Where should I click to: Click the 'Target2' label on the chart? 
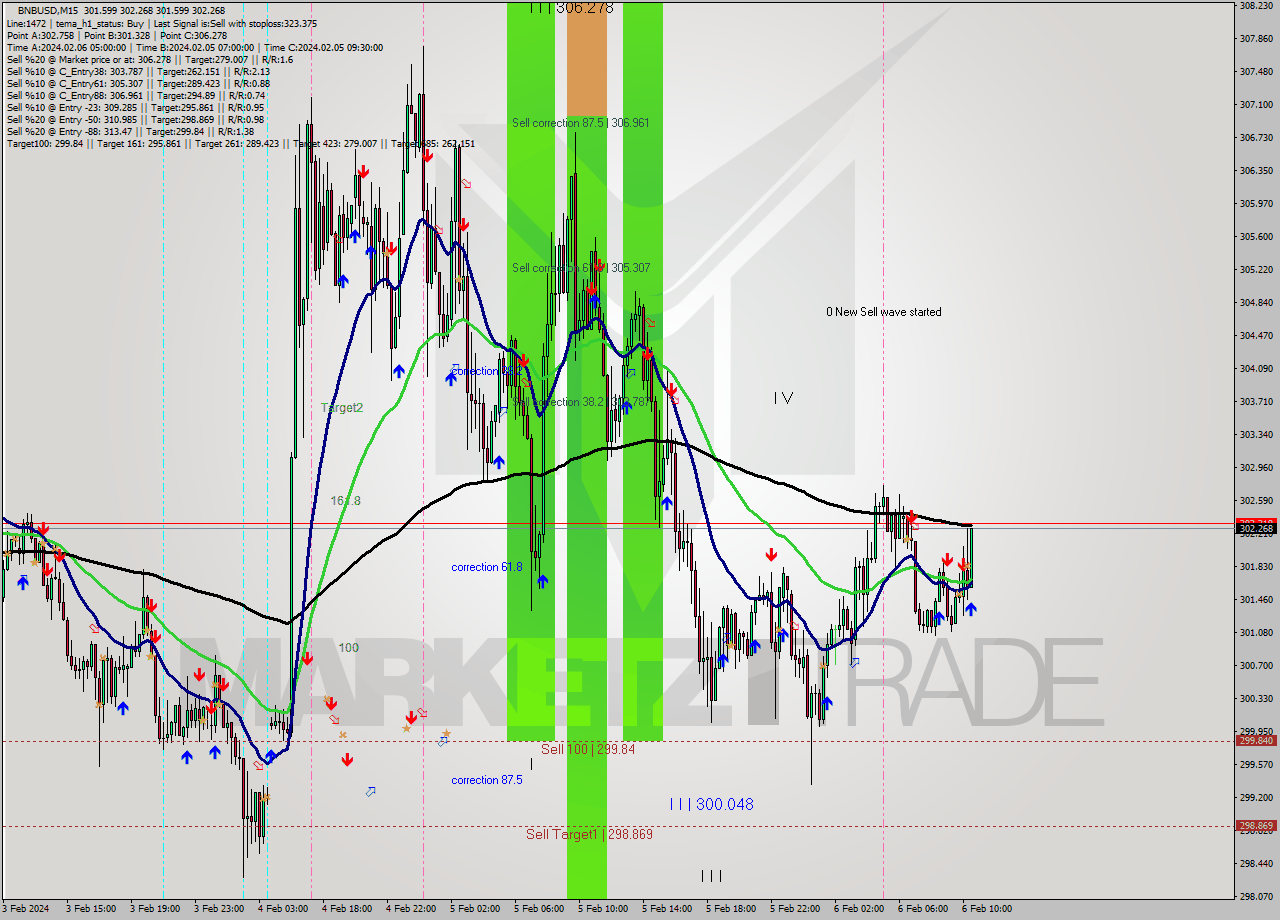click(x=342, y=408)
